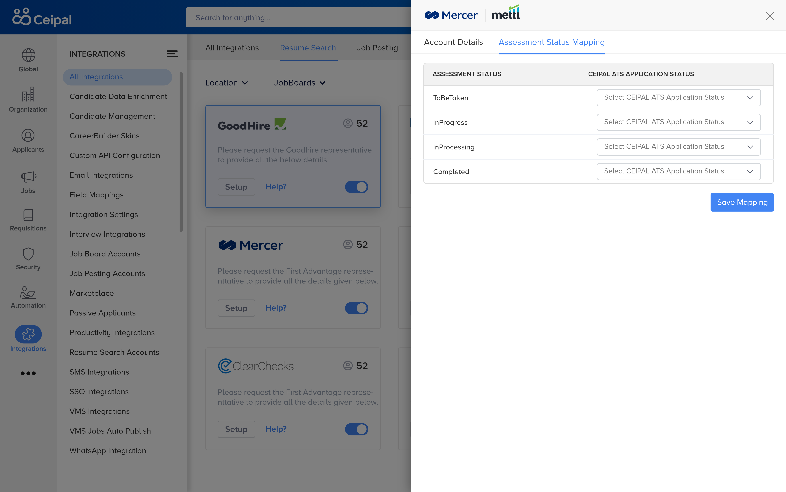Open the InProcessing status dropdown

(678, 146)
